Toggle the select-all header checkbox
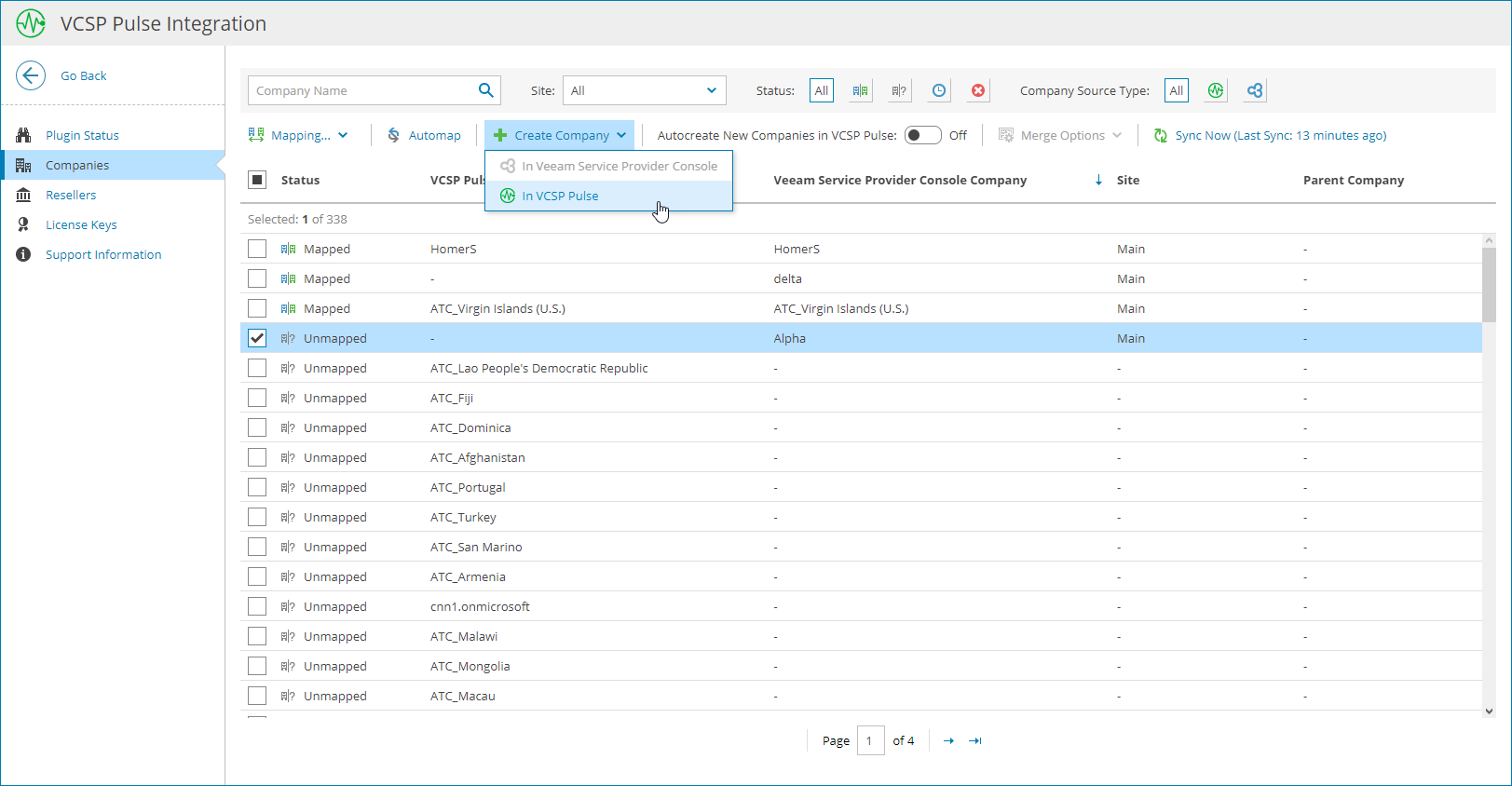The height and width of the screenshot is (786, 1512). click(258, 180)
